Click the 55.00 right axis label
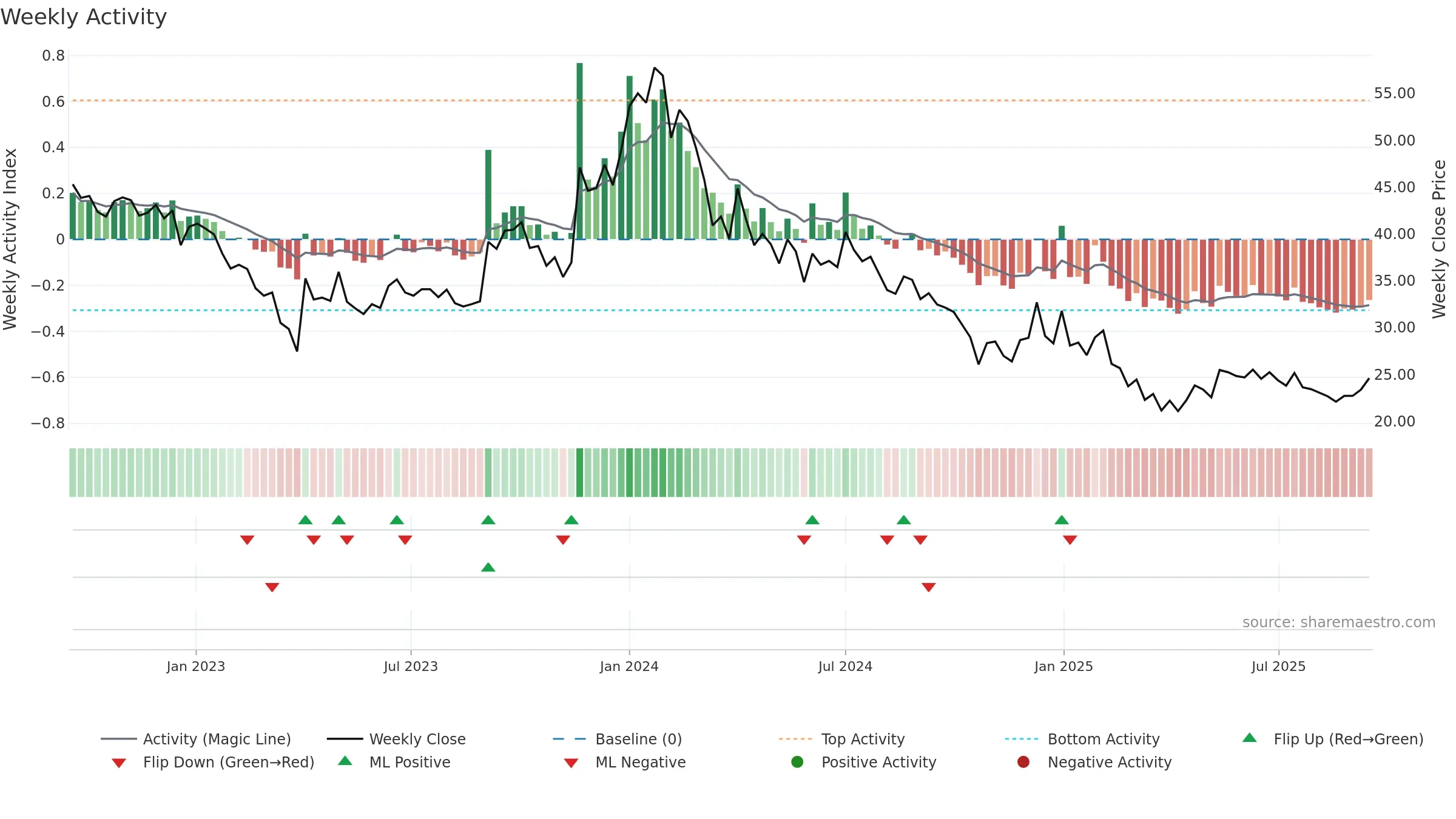This screenshot has height=819, width=1456. [1394, 93]
